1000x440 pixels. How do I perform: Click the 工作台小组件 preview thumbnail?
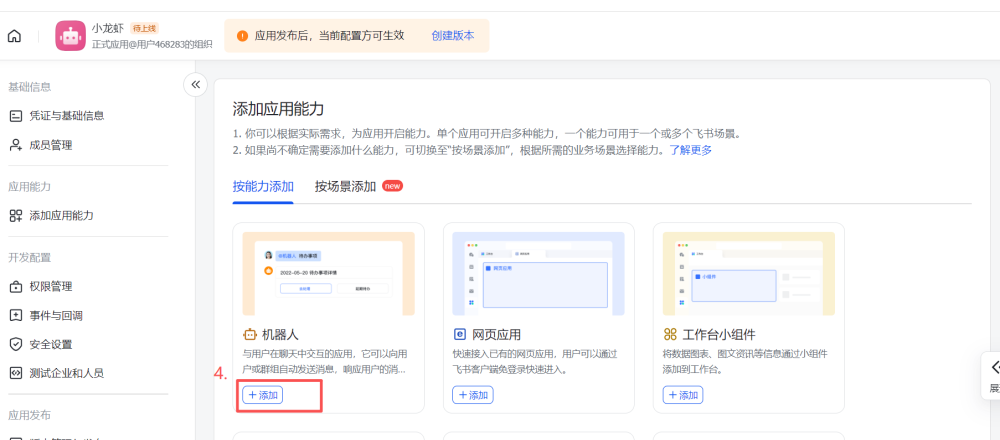749,274
